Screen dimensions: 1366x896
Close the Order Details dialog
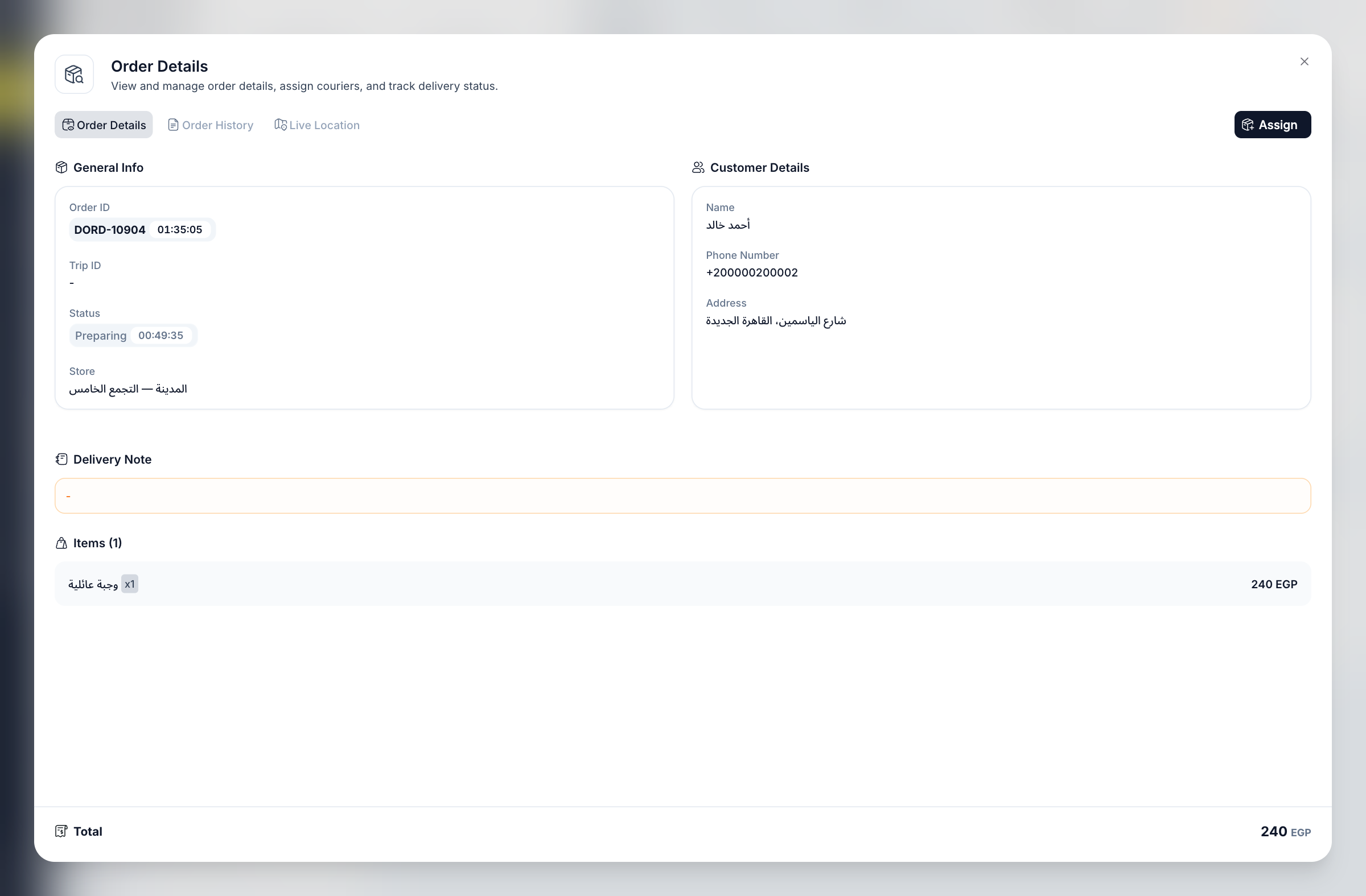1304,61
